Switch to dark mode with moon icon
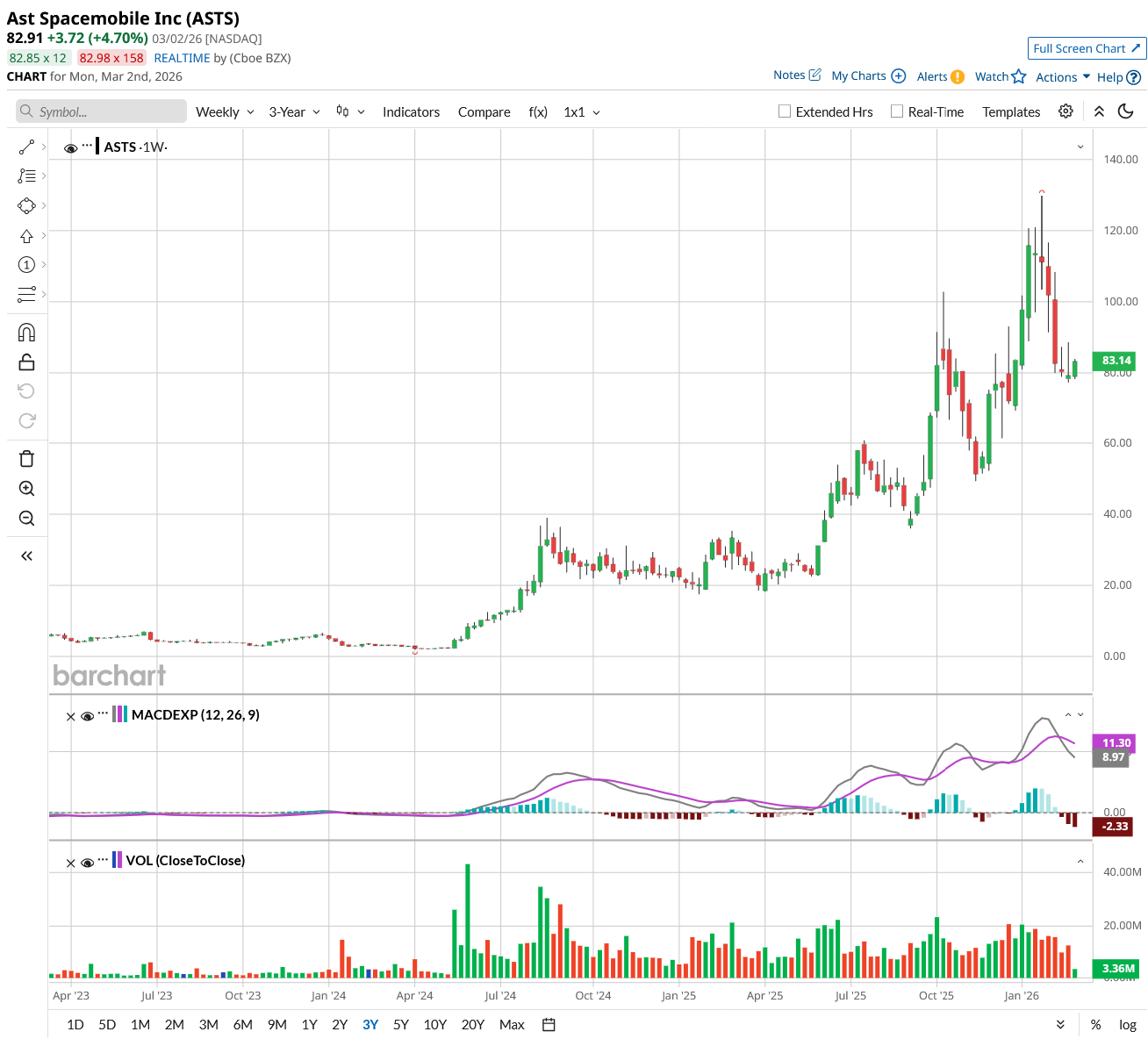The image size is (1148, 1039). pos(1126,111)
